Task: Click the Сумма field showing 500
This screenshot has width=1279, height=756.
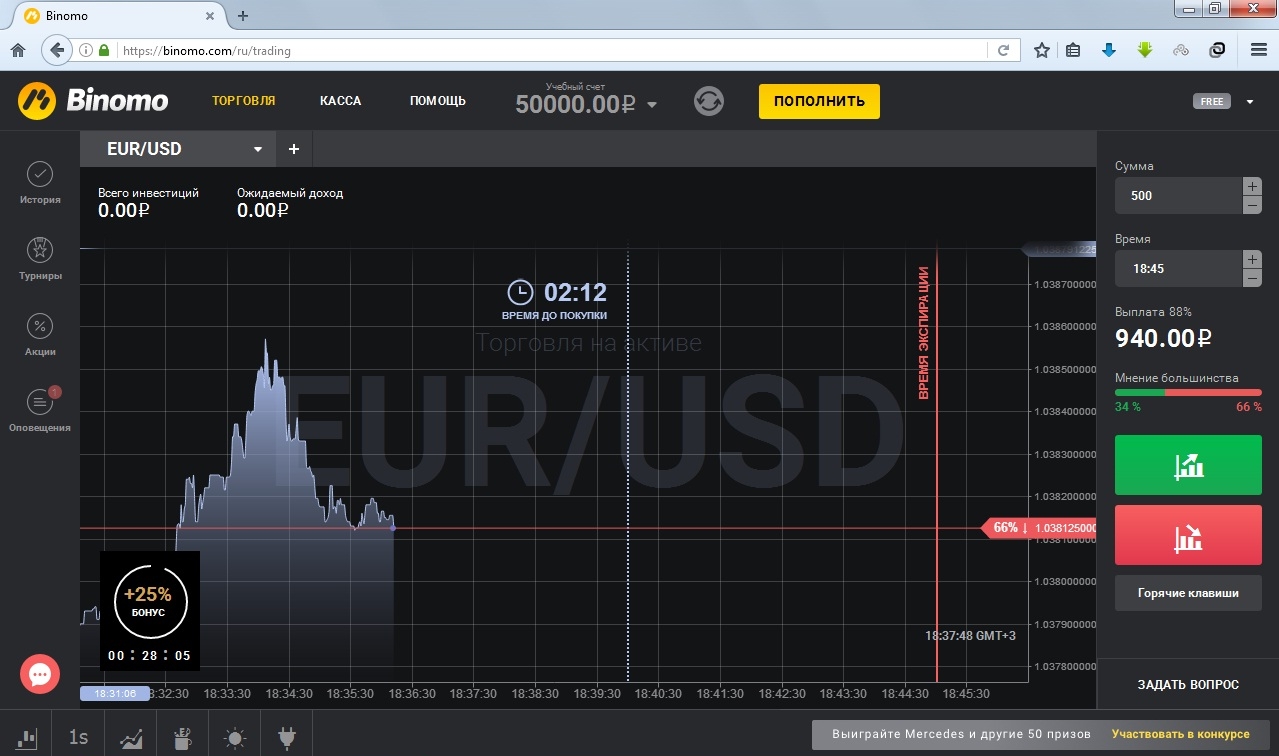Action: pos(1178,196)
